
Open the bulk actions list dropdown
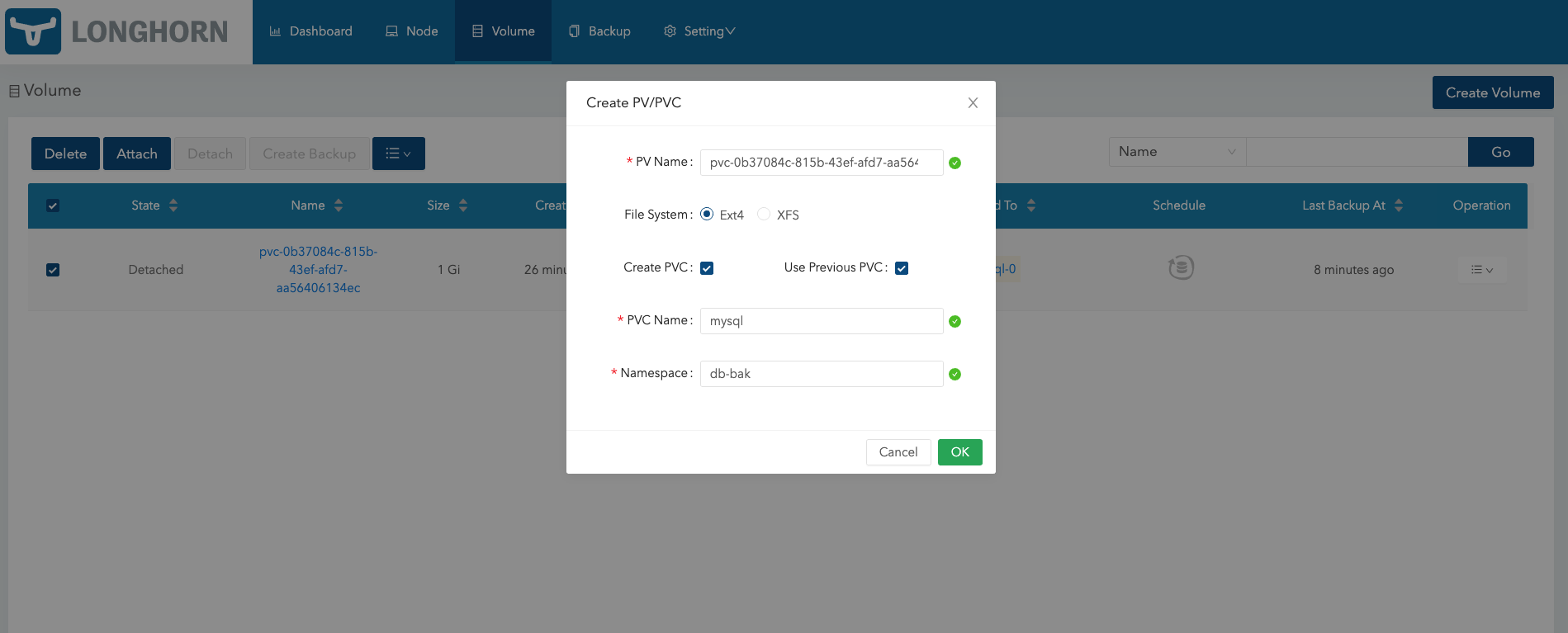coord(399,154)
